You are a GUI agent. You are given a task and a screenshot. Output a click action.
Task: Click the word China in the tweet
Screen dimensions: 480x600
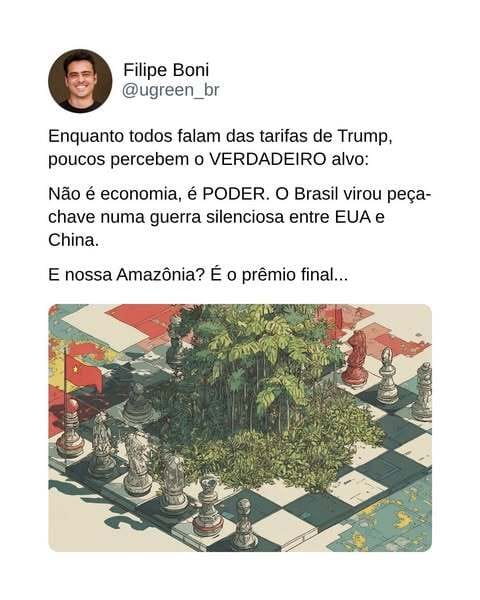tap(73, 240)
